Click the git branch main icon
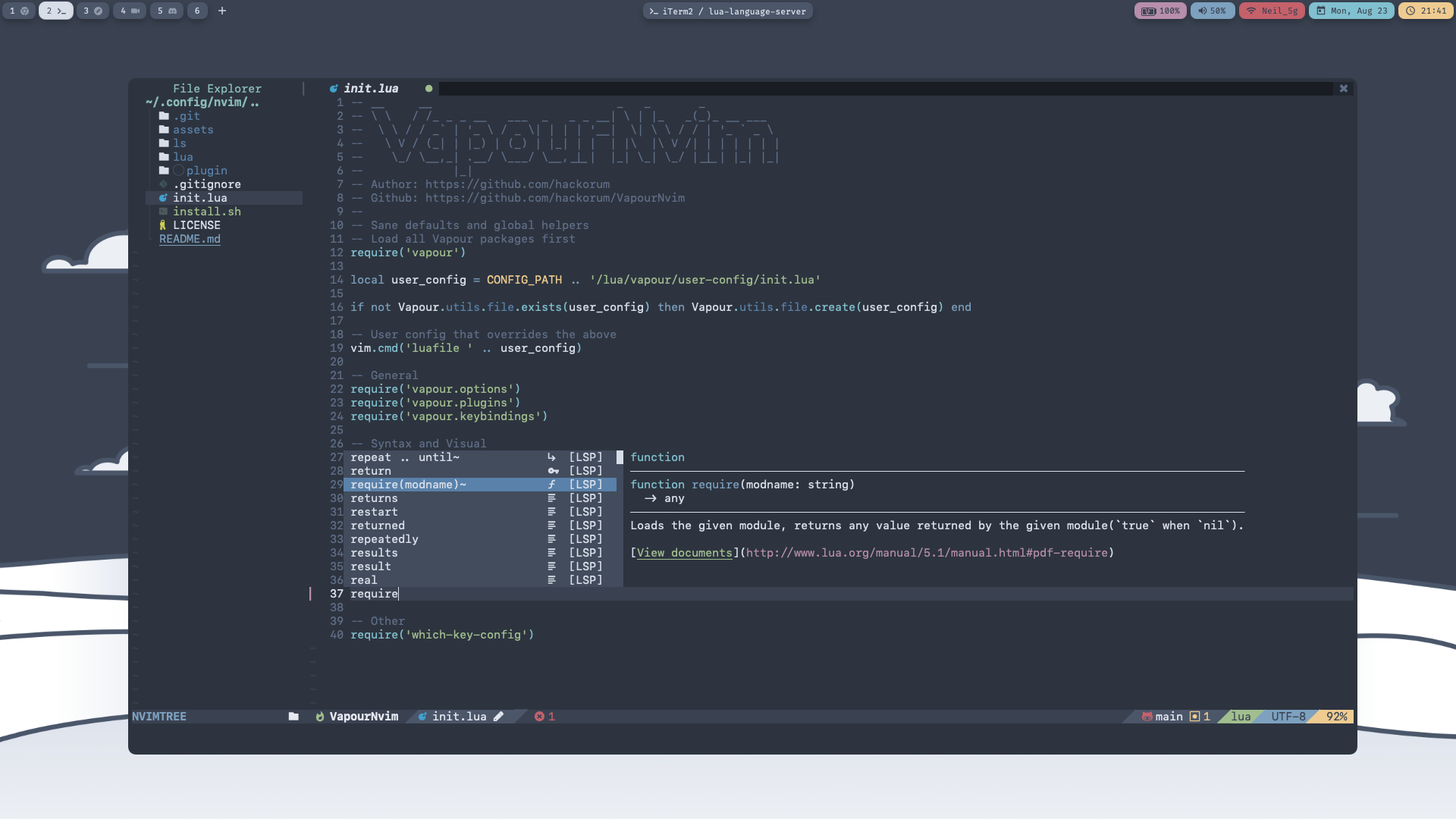1456x819 pixels. [1147, 717]
